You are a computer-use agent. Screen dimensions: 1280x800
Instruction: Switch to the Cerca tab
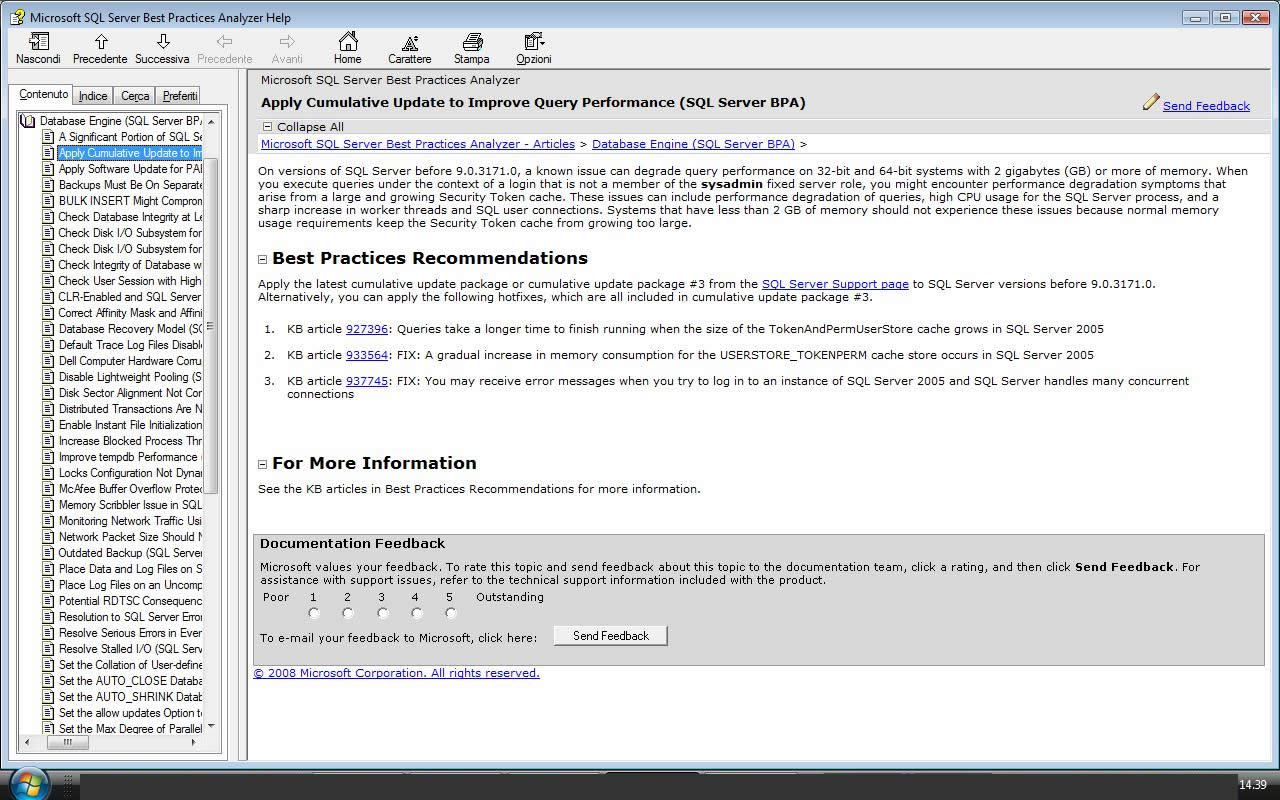tap(135, 96)
